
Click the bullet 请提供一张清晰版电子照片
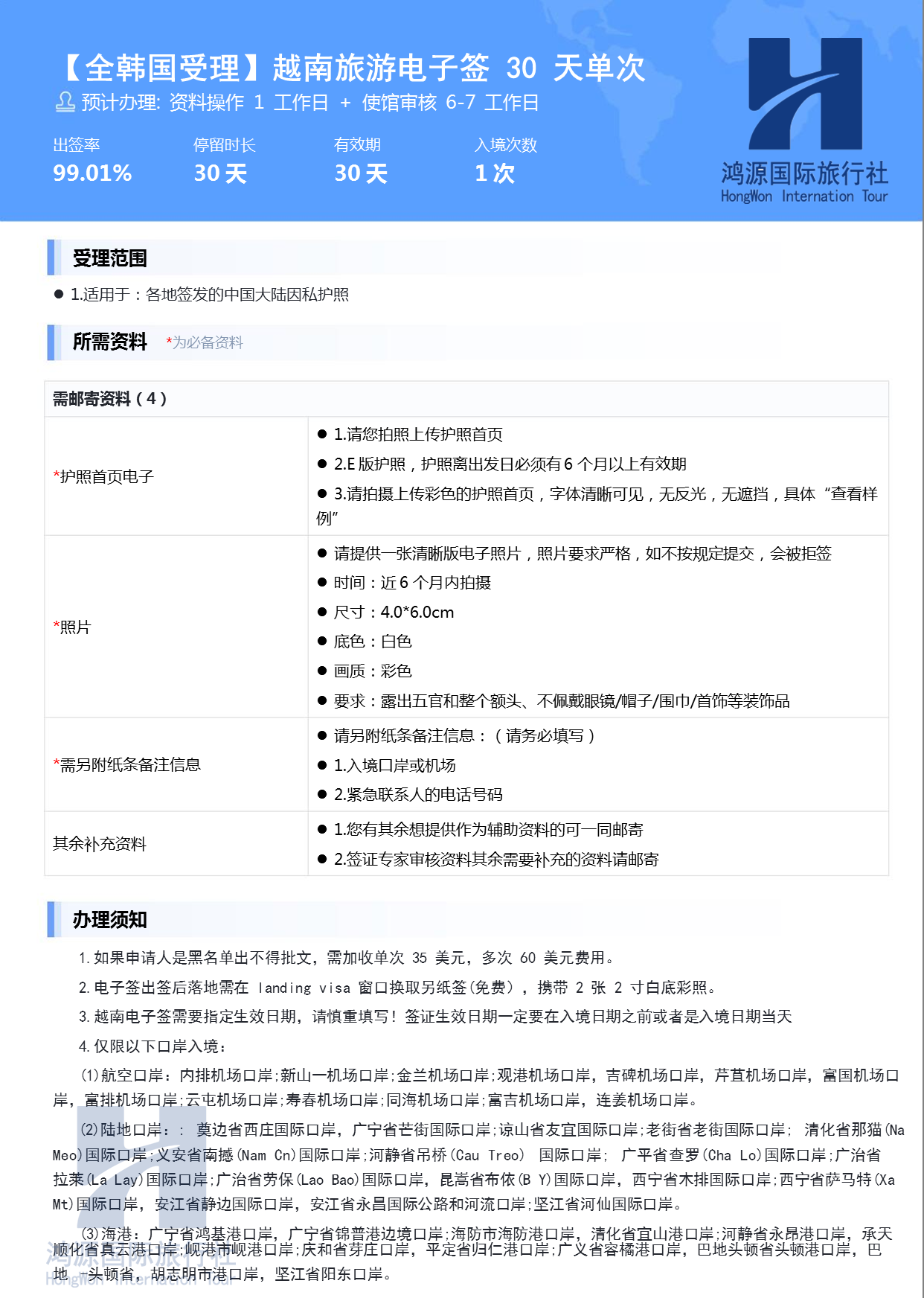coord(574,554)
